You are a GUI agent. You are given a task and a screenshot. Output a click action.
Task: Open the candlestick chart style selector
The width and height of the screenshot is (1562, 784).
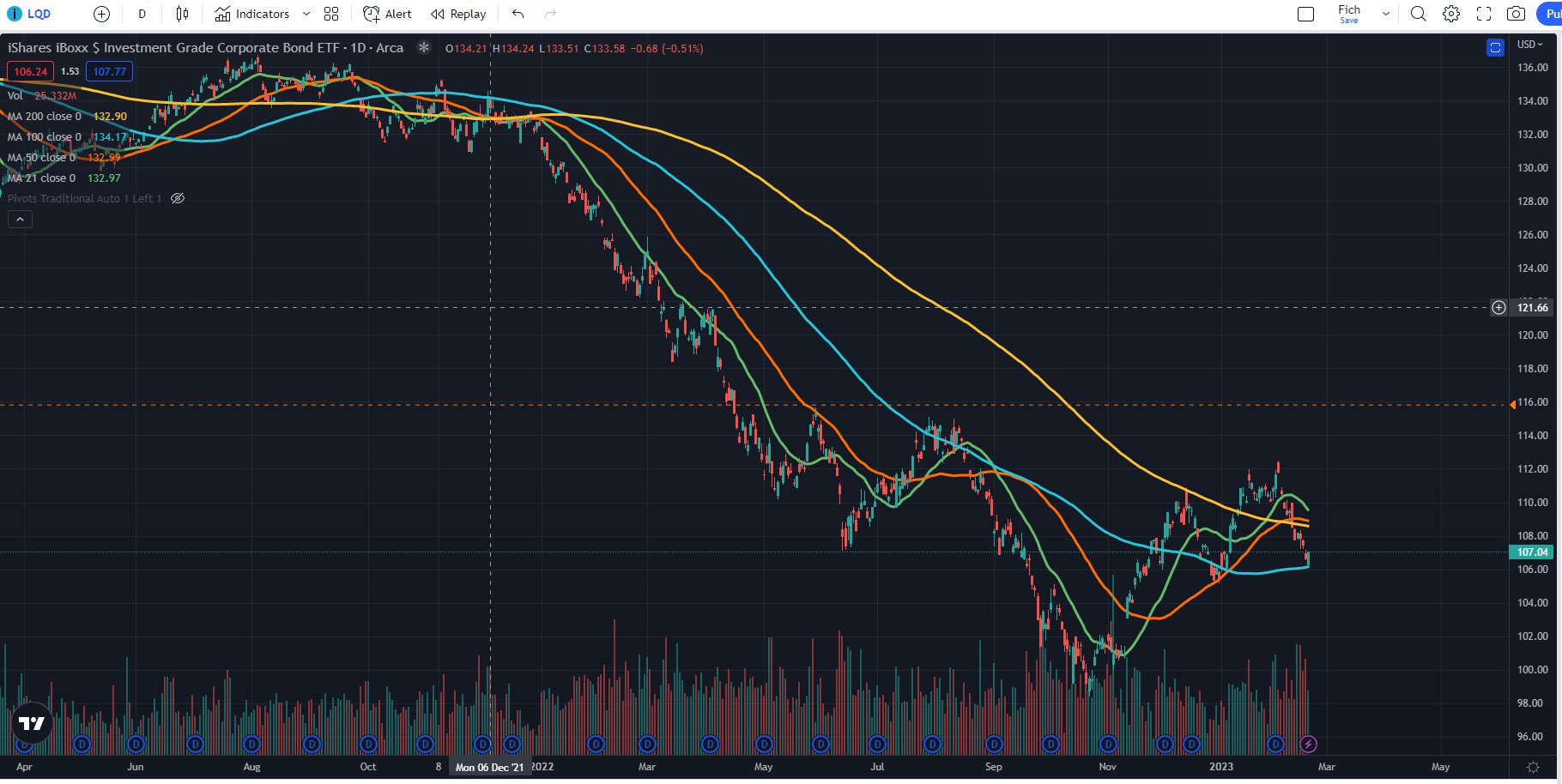pyautogui.click(x=182, y=14)
